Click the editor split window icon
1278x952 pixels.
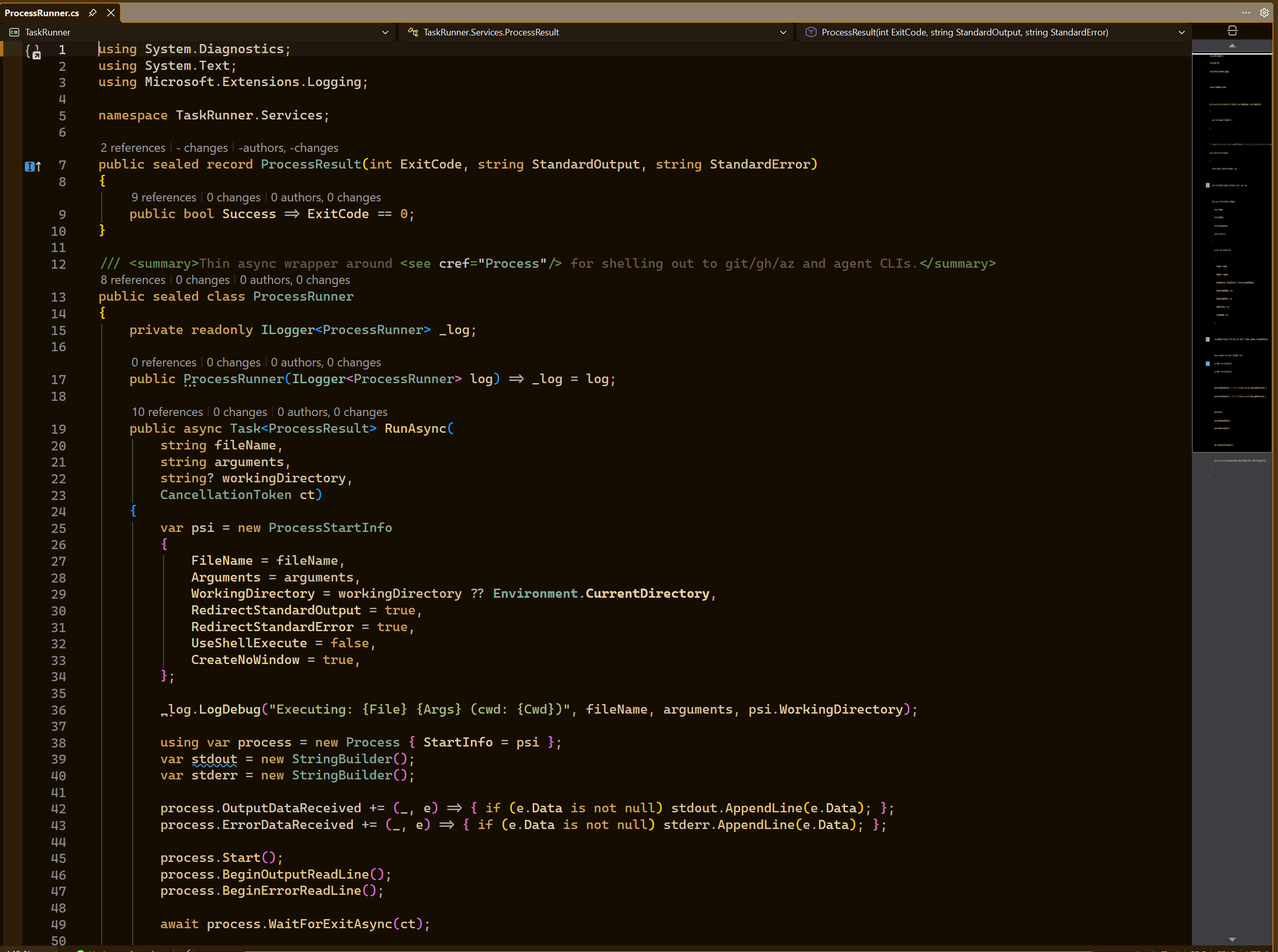click(x=1232, y=31)
